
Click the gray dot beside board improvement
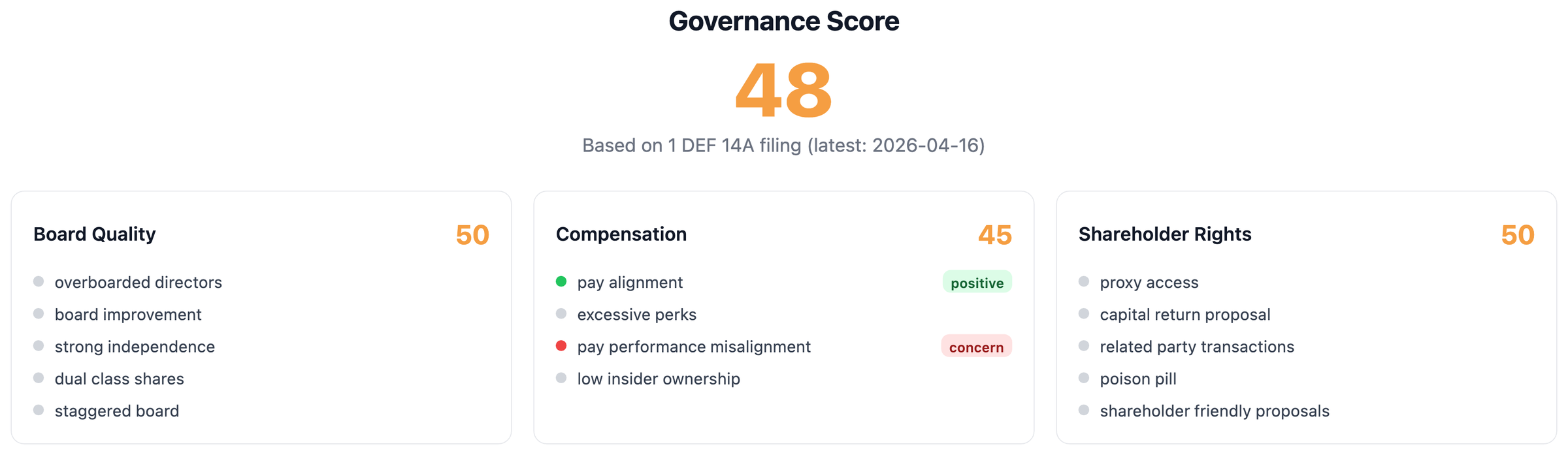tap(39, 313)
